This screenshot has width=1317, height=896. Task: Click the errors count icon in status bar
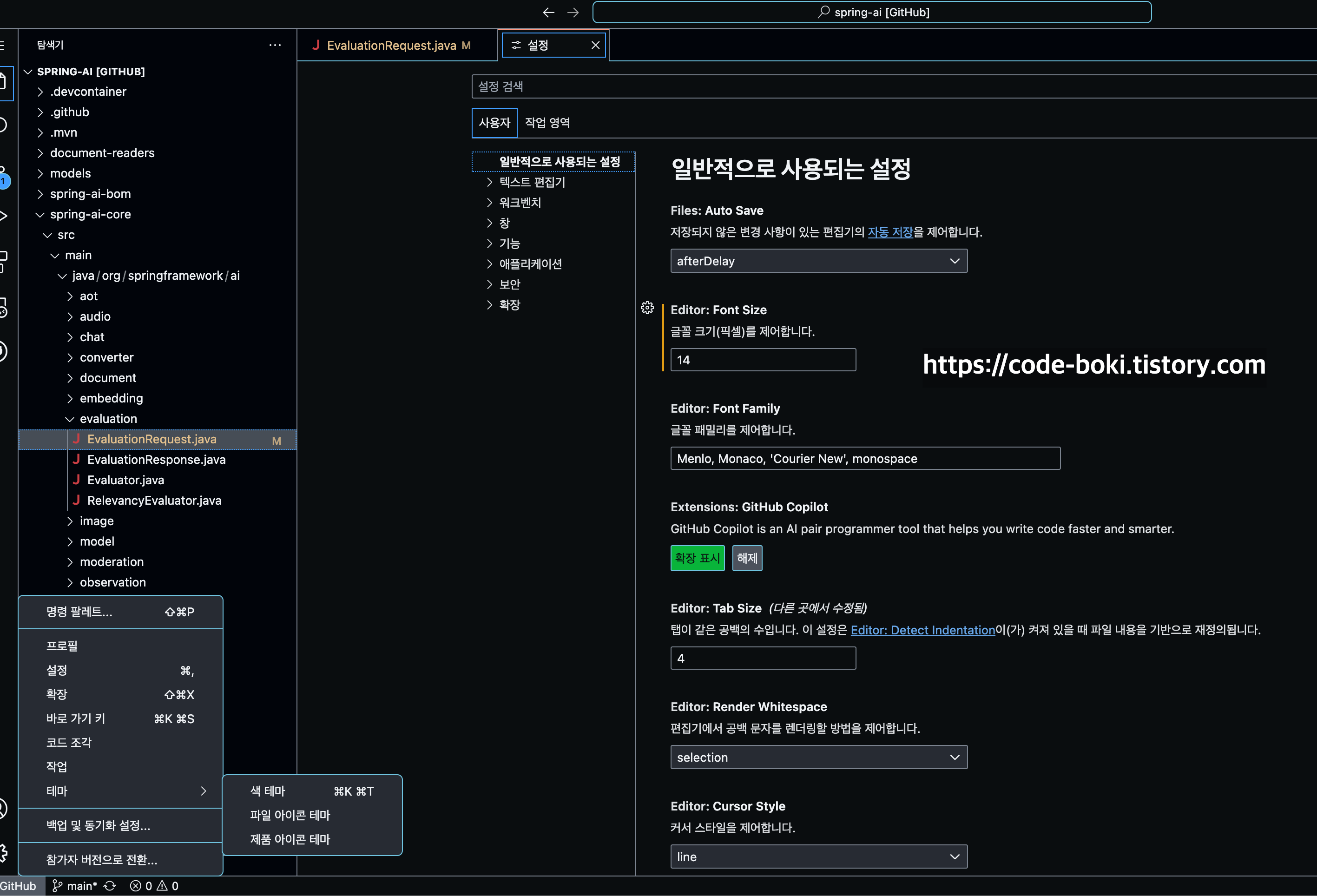click(136, 886)
